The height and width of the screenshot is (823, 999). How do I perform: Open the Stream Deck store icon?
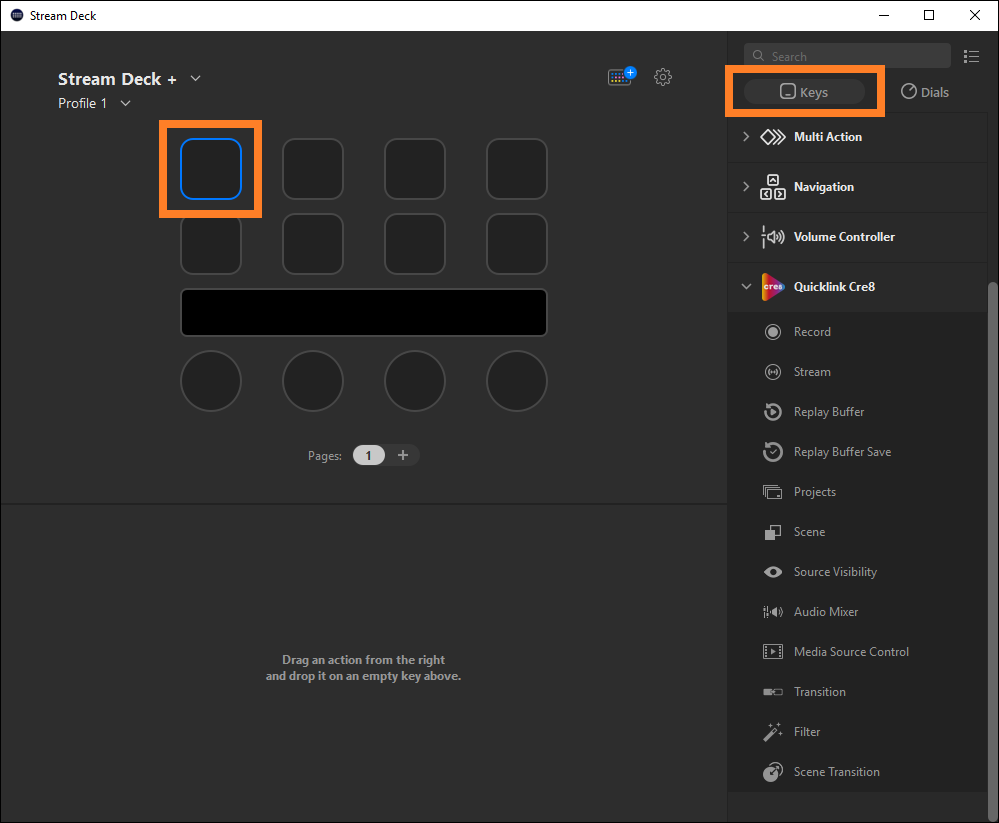tap(621, 77)
